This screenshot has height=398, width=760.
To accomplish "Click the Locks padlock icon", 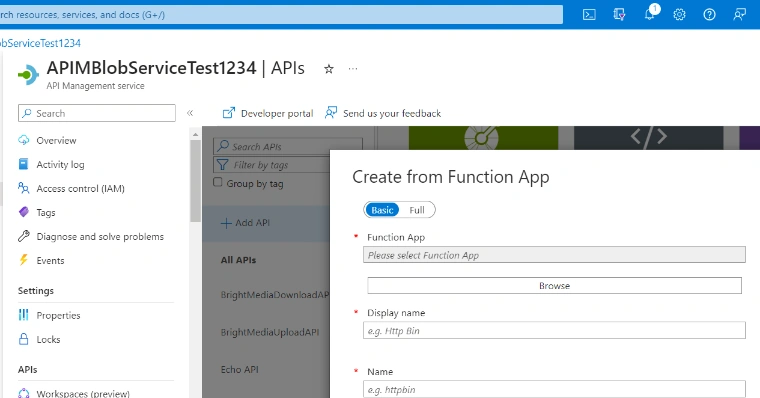I will pos(23,339).
